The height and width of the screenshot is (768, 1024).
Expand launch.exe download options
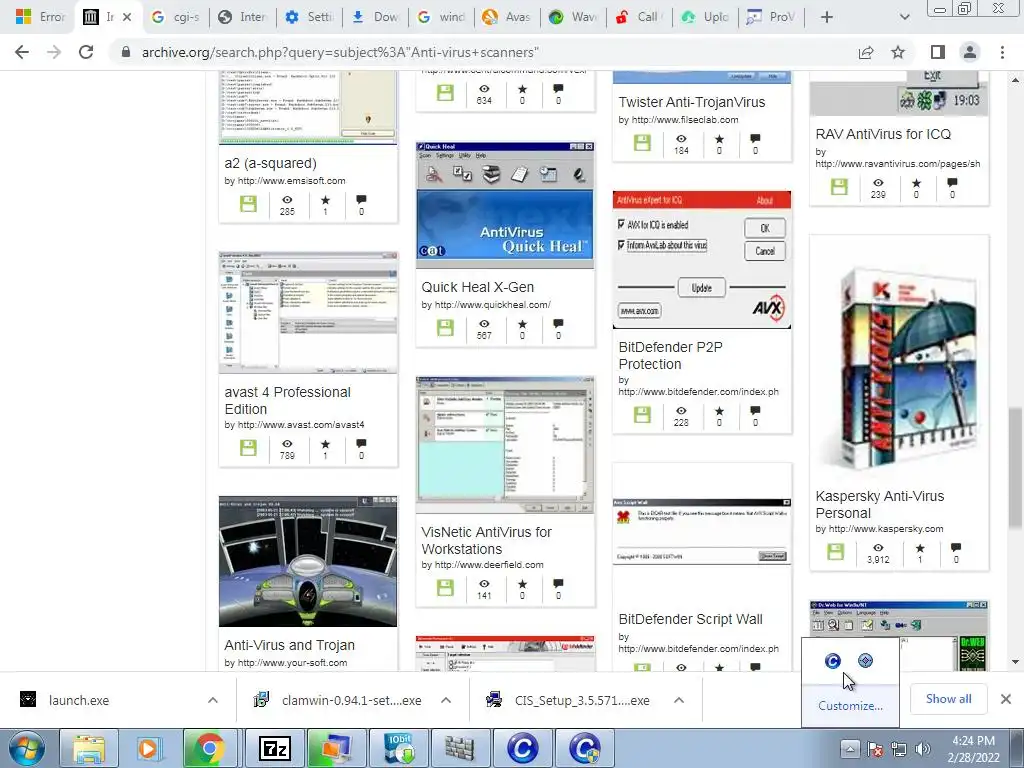[x=213, y=700]
